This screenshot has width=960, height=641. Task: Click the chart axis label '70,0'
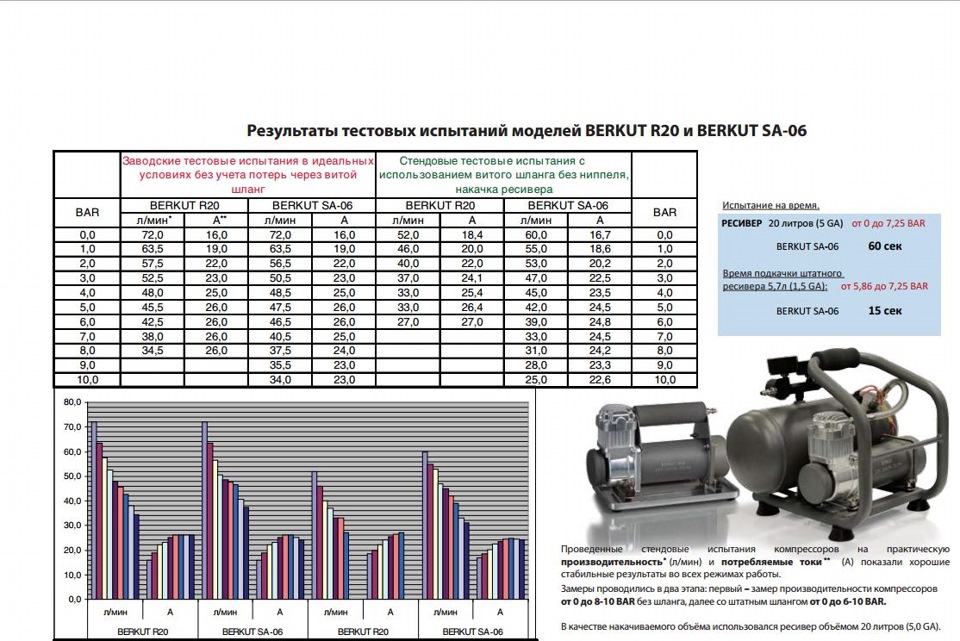(72, 427)
